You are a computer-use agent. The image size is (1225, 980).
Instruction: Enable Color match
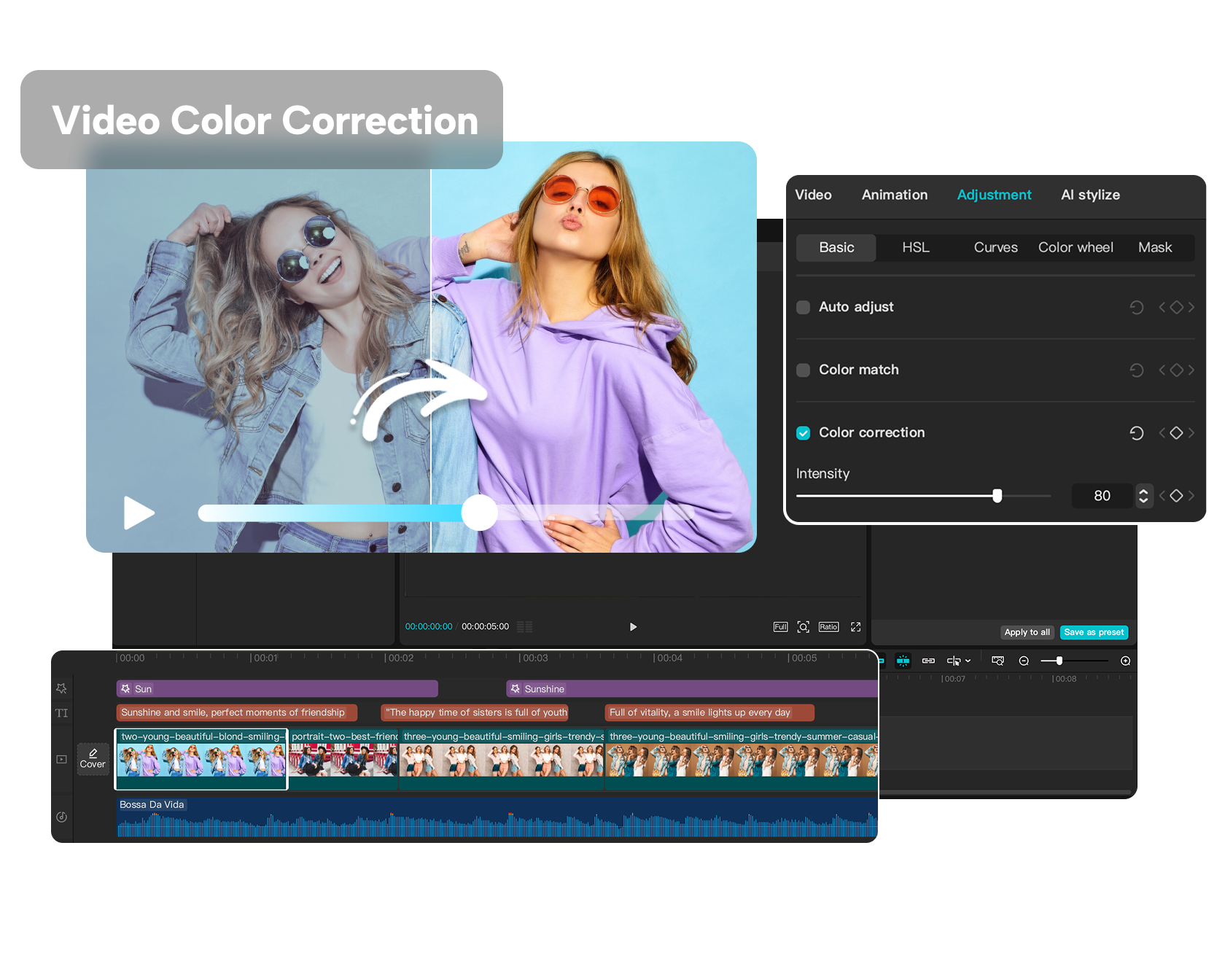tap(803, 370)
